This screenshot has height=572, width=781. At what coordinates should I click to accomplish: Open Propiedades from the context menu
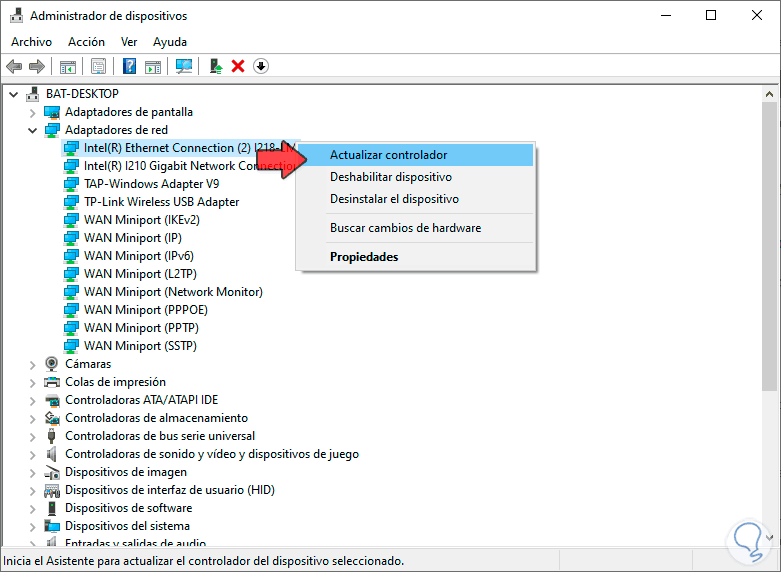click(x=415, y=257)
